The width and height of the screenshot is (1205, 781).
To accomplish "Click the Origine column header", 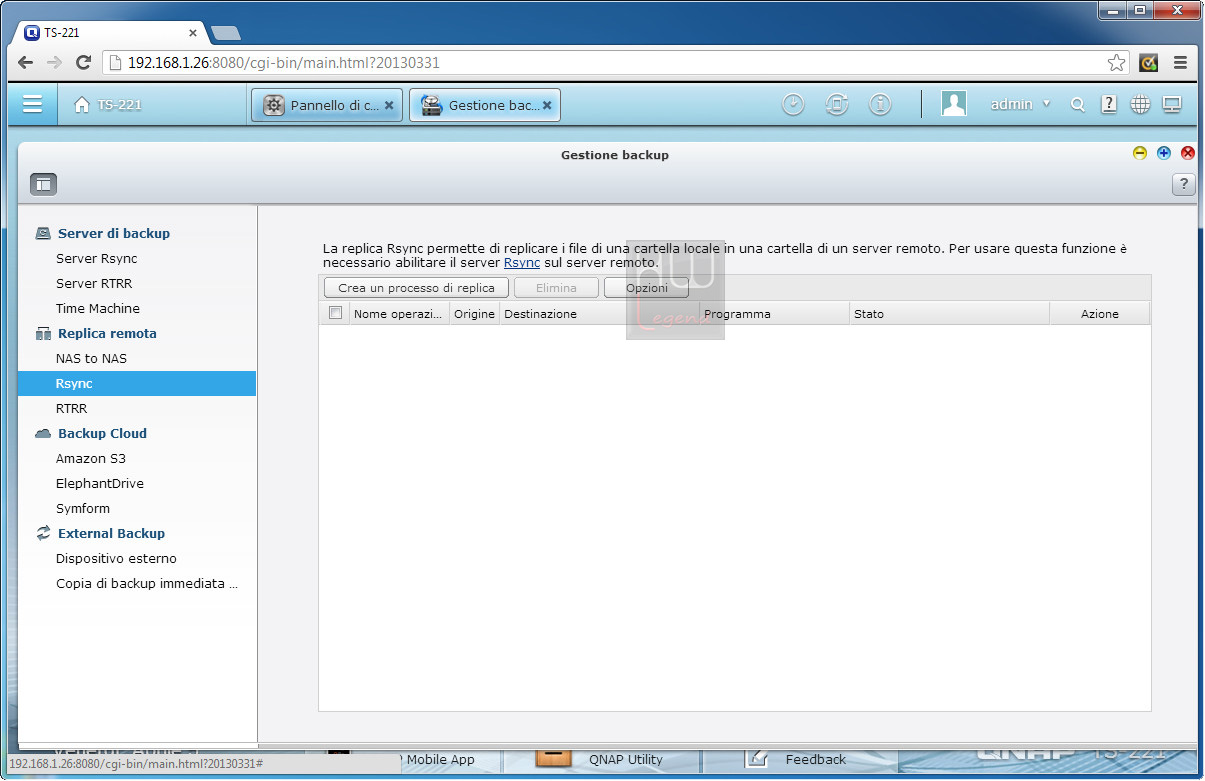I will [x=474, y=314].
